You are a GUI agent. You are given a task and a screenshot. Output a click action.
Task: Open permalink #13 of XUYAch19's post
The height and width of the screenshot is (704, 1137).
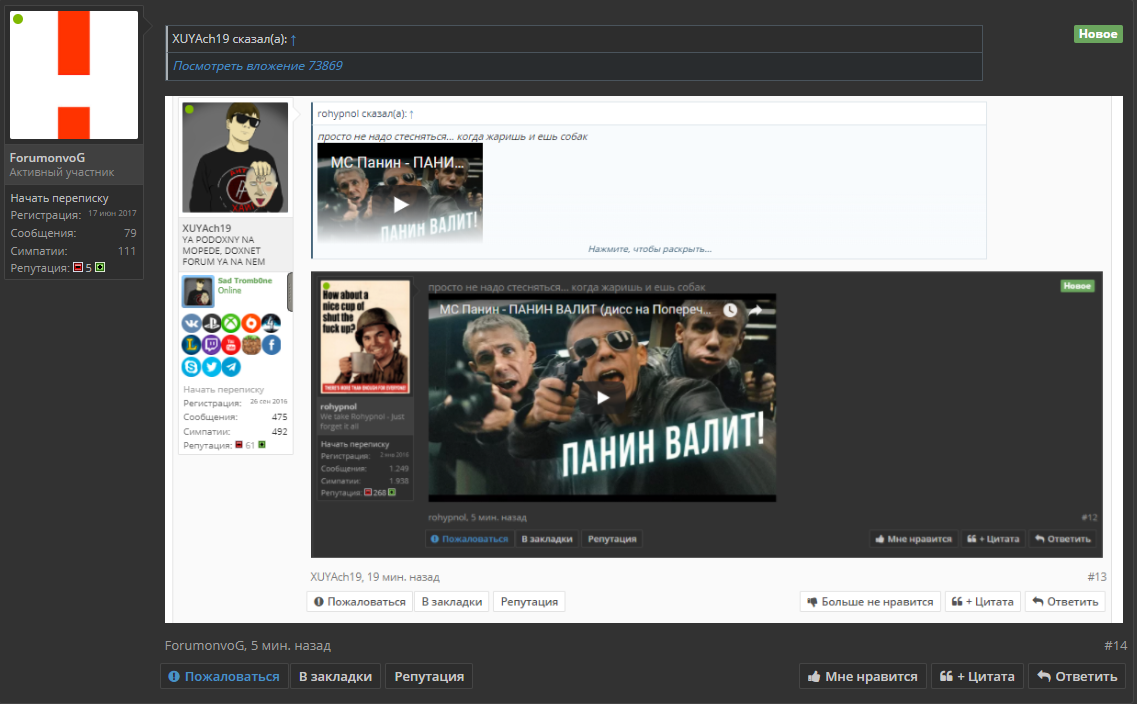[1096, 577]
